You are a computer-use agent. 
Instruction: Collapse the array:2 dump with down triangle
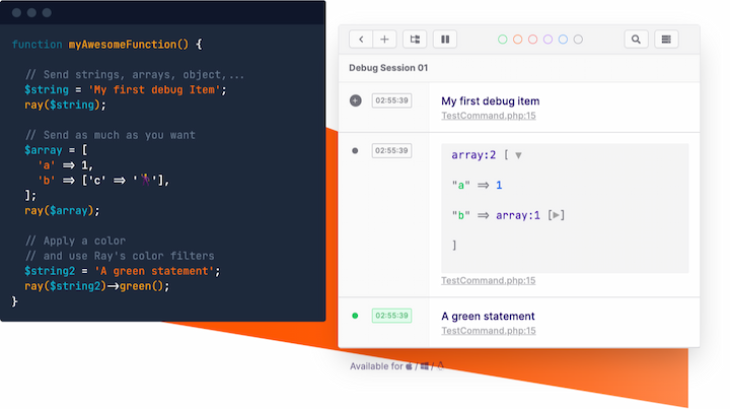518,156
